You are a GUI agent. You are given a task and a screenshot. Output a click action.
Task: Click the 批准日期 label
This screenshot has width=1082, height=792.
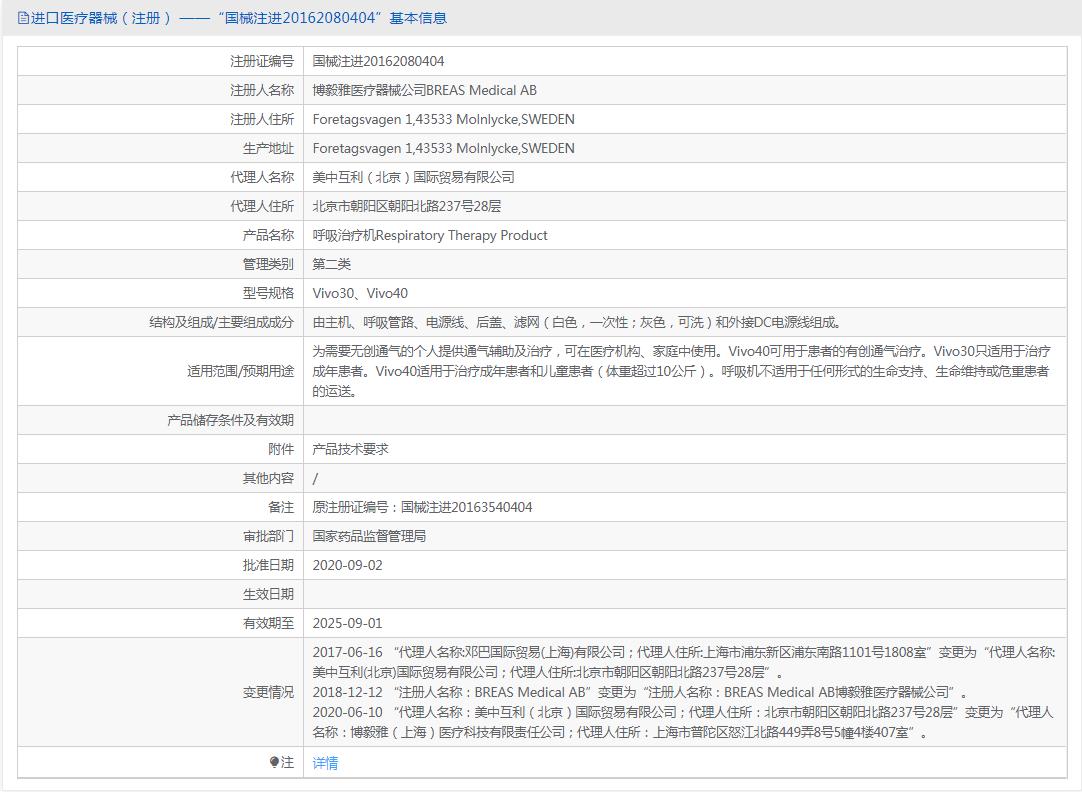tap(268, 565)
